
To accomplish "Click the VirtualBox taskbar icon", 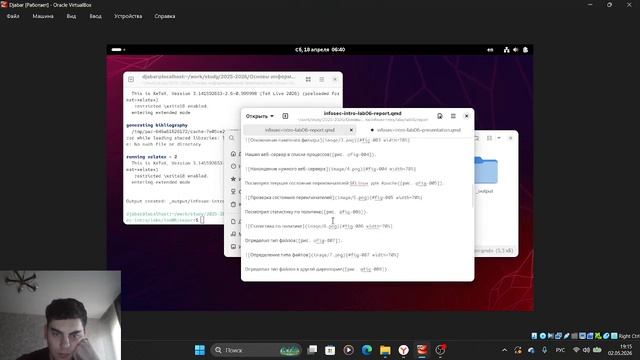I will (422, 350).
